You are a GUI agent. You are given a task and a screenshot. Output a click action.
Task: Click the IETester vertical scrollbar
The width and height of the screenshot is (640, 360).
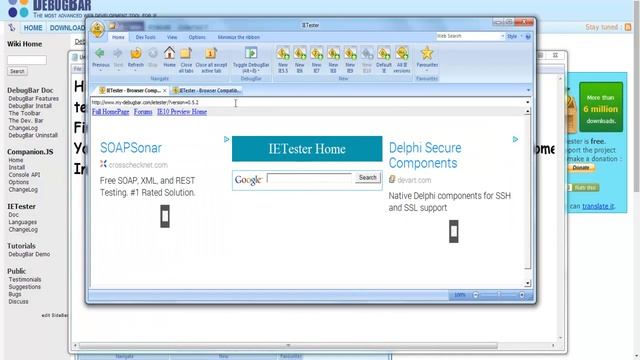pos(527,196)
